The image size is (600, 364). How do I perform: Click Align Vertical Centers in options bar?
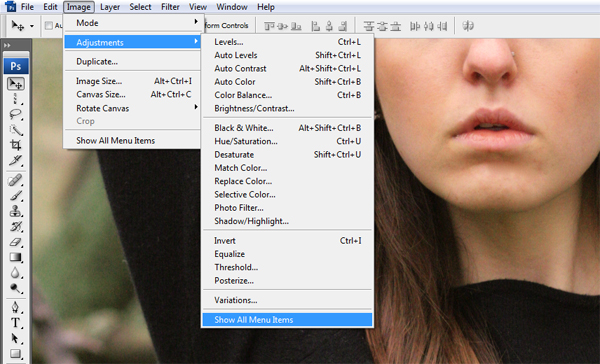(x=282, y=26)
